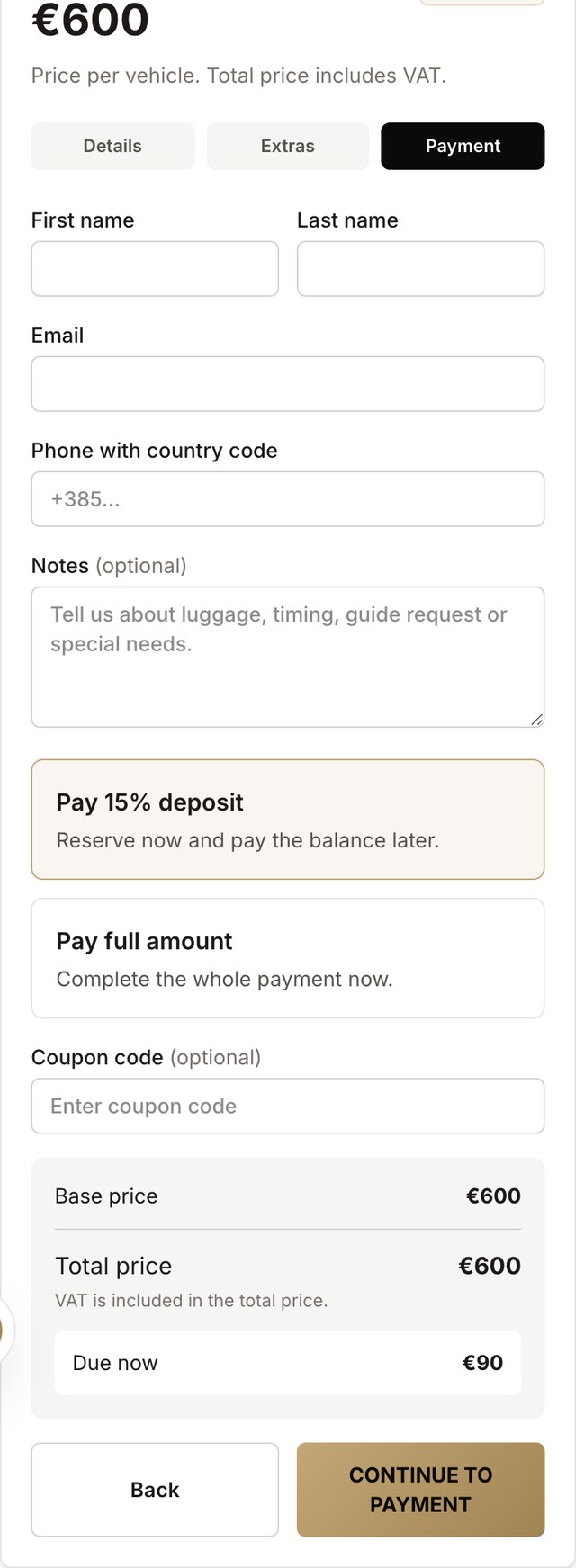576x1568 pixels.
Task: Click the phone number field showing +385
Action: point(288,498)
